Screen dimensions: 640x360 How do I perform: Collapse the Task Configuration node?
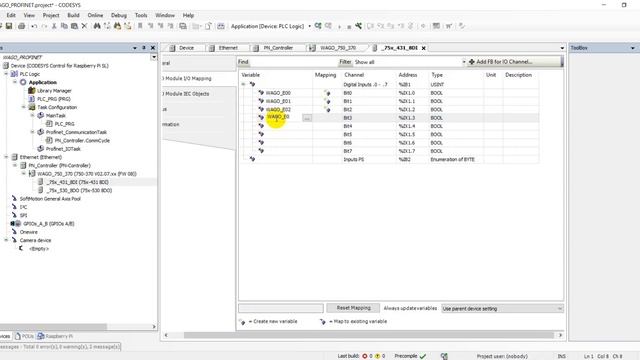point(23,107)
